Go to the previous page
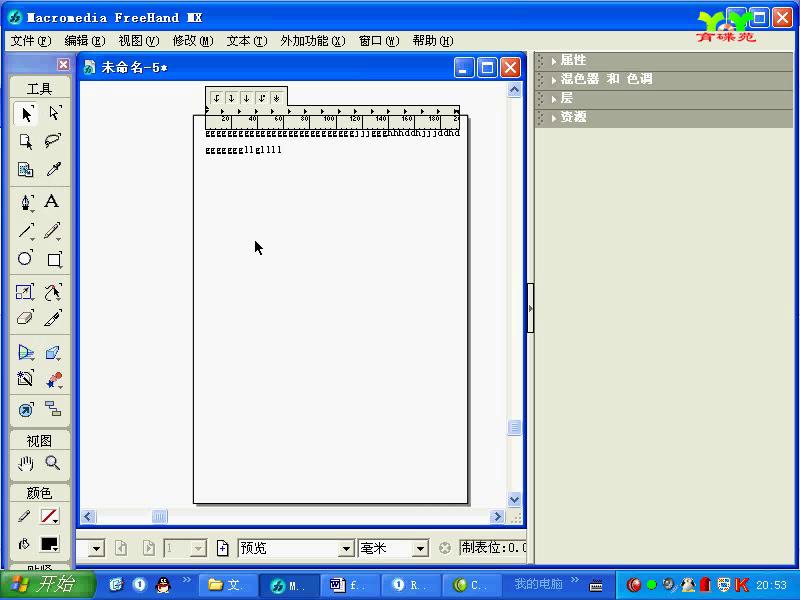 click(x=121, y=548)
